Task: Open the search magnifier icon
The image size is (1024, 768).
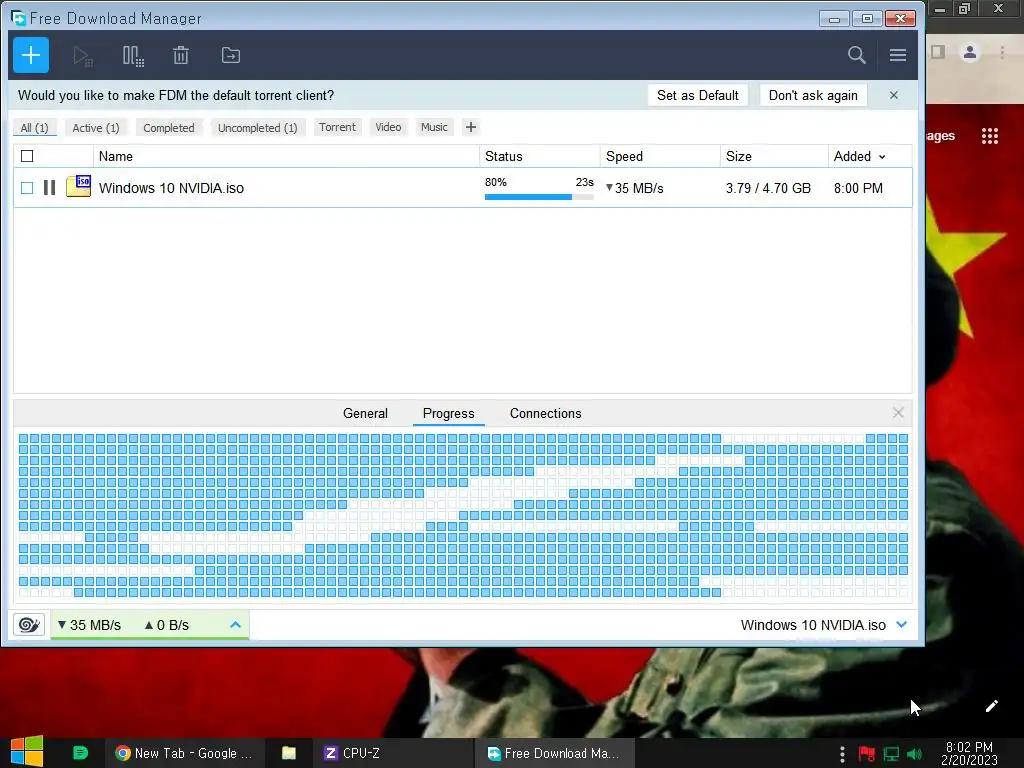Action: pyautogui.click(x=856, y=55)
